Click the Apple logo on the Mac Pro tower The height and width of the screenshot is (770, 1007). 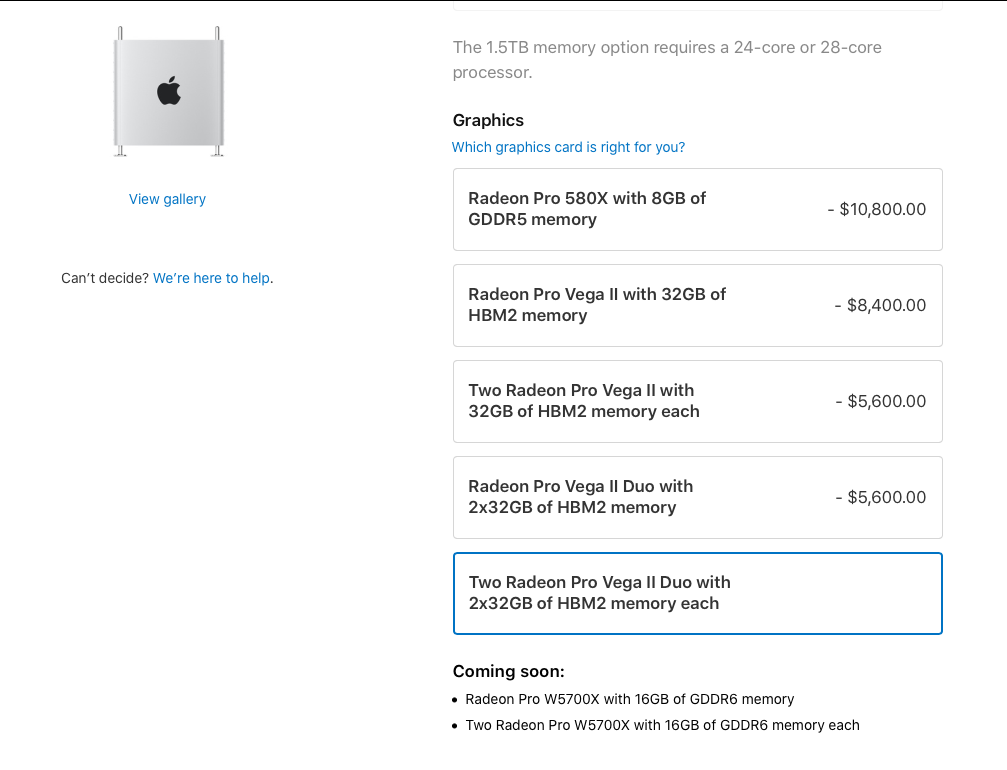(x=168, y=90)
